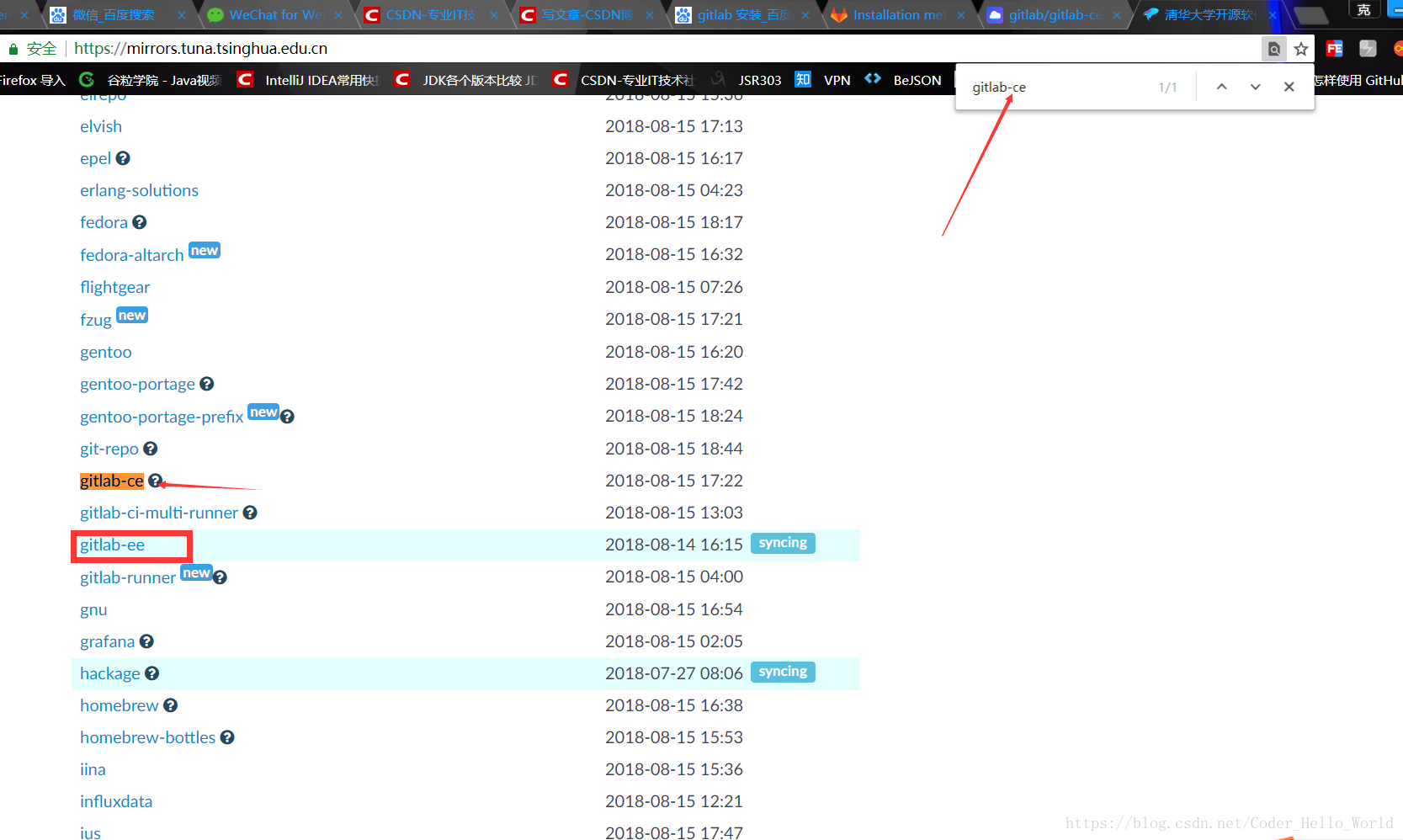The image size is (1403, 840).
Task: Go to next find match
Action: (1256, 87)
